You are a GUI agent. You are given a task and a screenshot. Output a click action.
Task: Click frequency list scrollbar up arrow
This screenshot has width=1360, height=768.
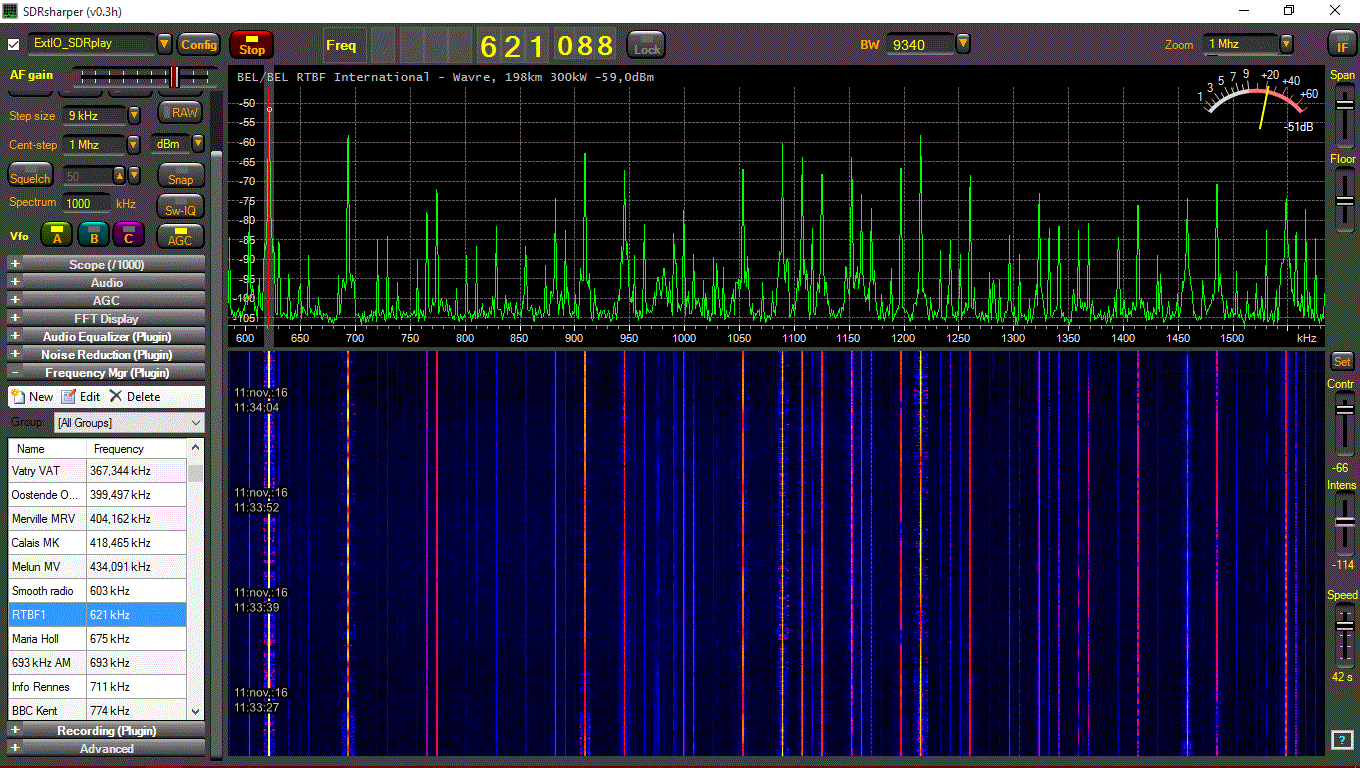(195, 448)
